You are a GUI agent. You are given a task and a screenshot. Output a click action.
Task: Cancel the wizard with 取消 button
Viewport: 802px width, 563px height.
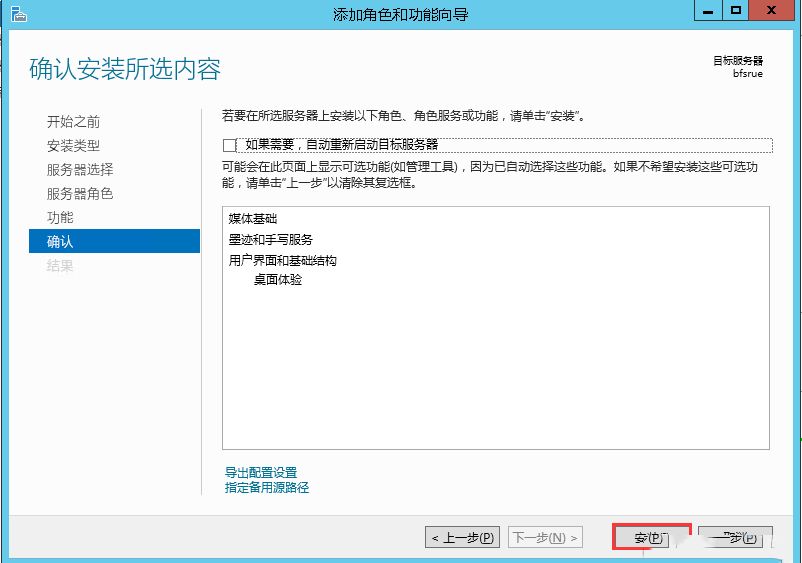pos(735,538)
